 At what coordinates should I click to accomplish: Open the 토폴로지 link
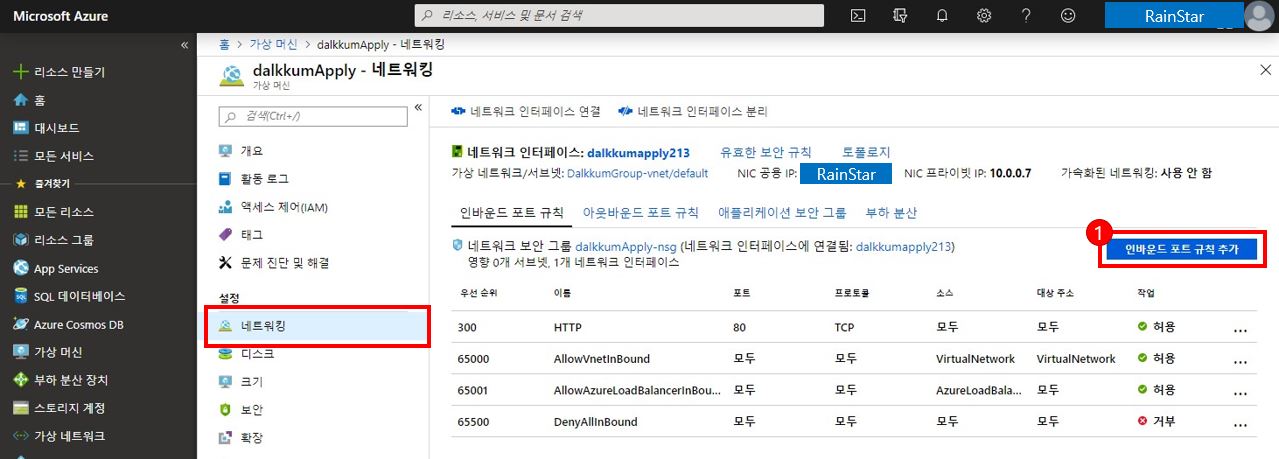866,153
